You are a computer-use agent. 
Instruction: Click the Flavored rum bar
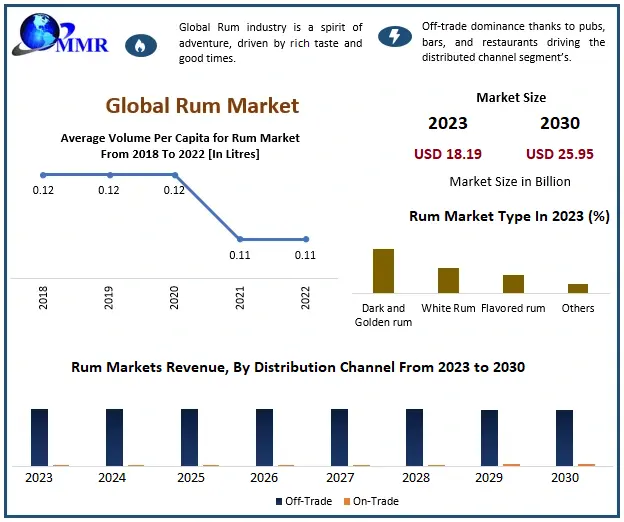[x=513, y=283]
